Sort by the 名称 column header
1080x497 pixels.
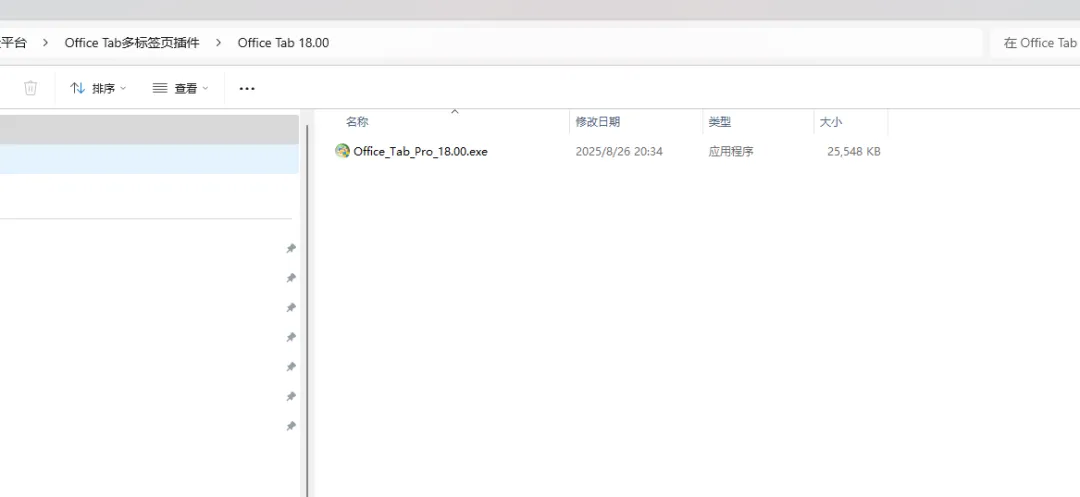357,122
